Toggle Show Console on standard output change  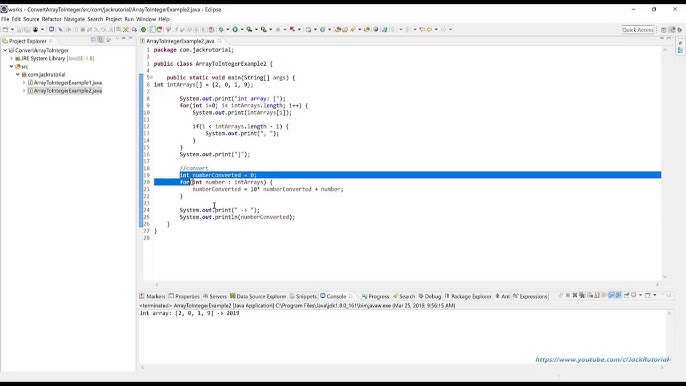[611, 295]
